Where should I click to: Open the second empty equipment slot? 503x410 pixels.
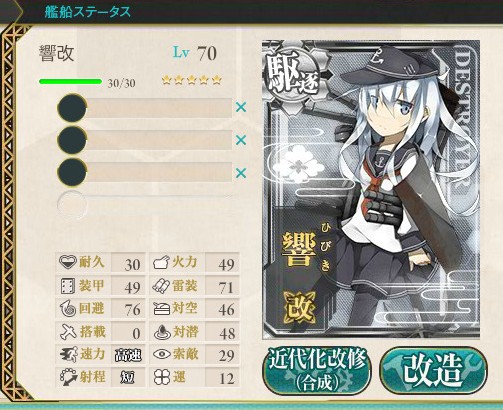point(145,140)
